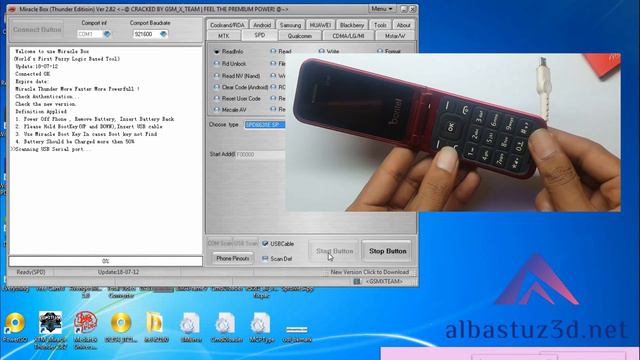
Task: Open the Choose type combo box
Action: point(264,124)
